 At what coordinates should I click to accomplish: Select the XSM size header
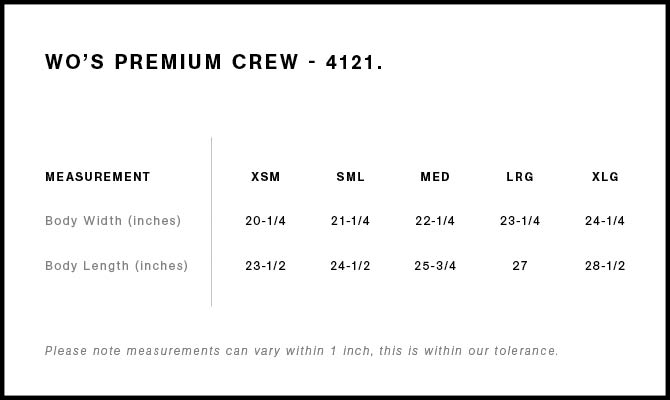[x=265, y=177]
